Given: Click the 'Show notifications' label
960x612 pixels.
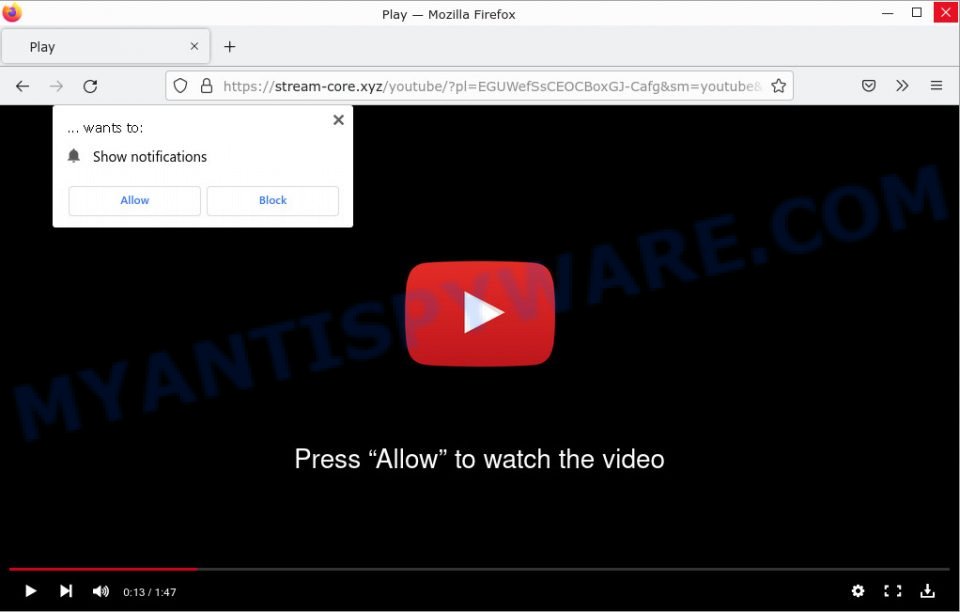Looking at the screenshot, I should (150, 157).
